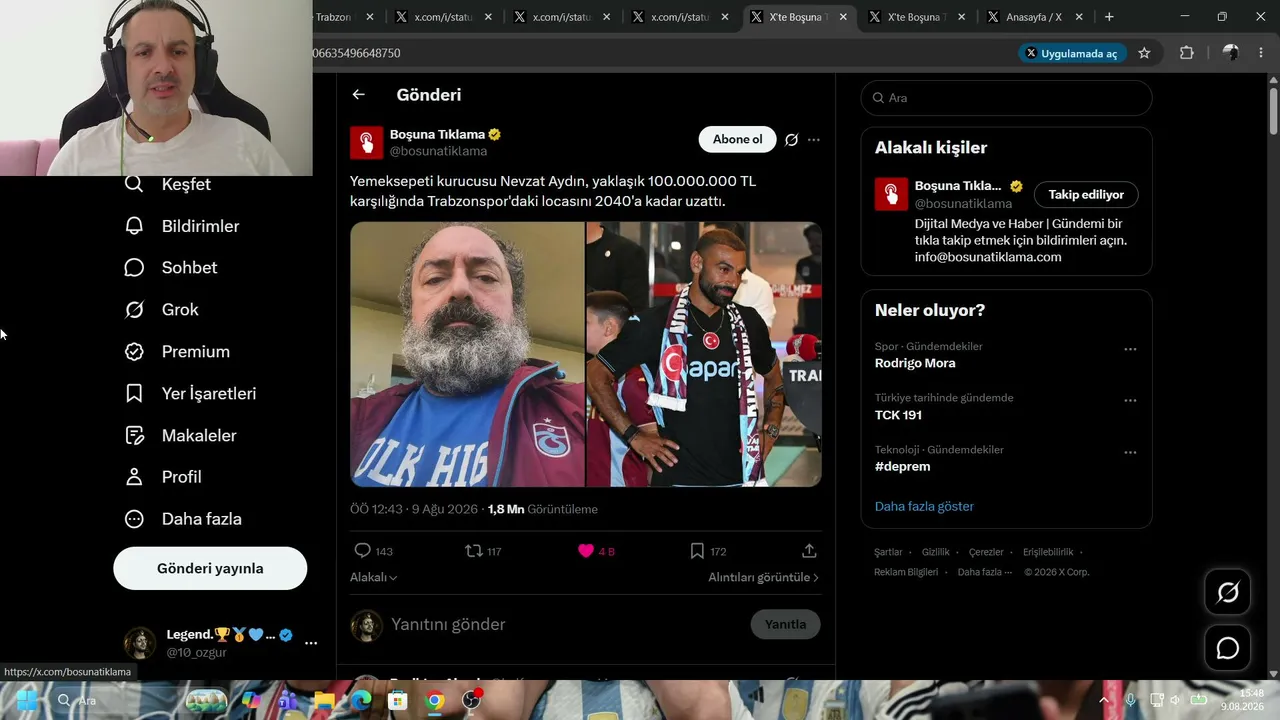This screenshot has height=720, width=1280.
Task: Click the Yanıtla reply button
Action: tap(785, 624)
